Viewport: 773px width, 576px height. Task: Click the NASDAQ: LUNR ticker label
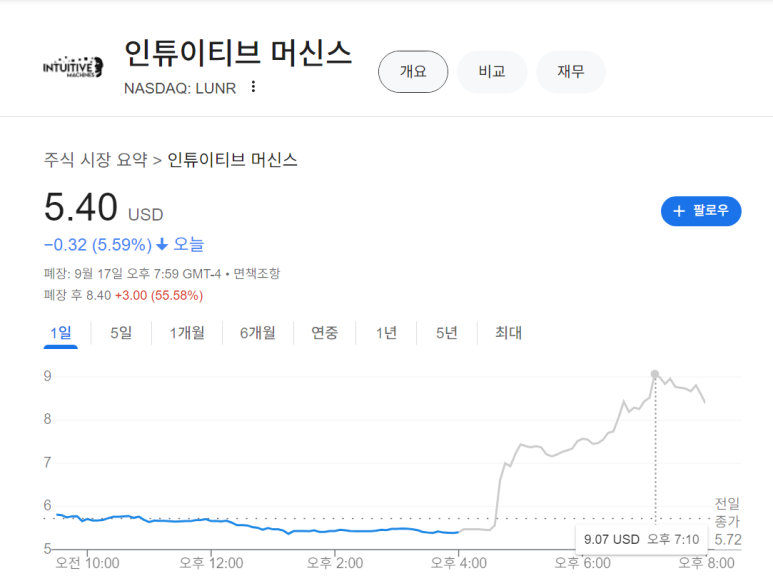pyautogui.click(x=180, y=88)
